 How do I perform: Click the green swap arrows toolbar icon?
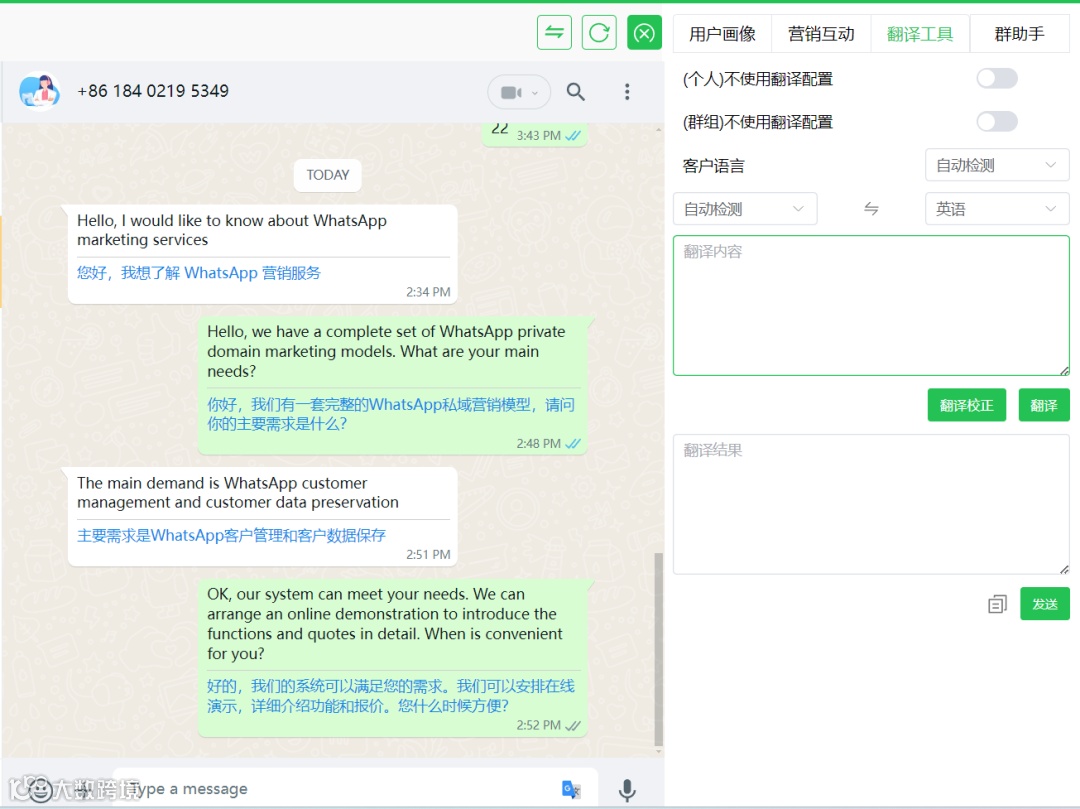554,32
